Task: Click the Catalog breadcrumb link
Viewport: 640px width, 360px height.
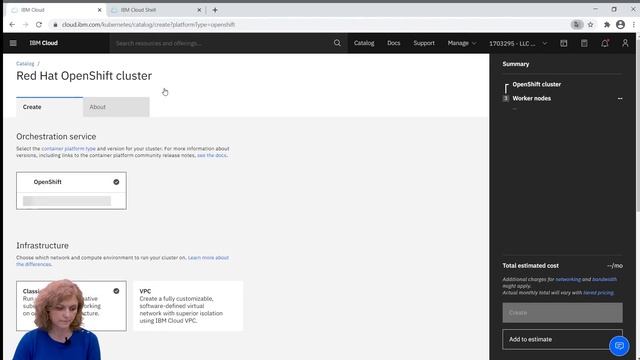Action: [x=25, y=64]
